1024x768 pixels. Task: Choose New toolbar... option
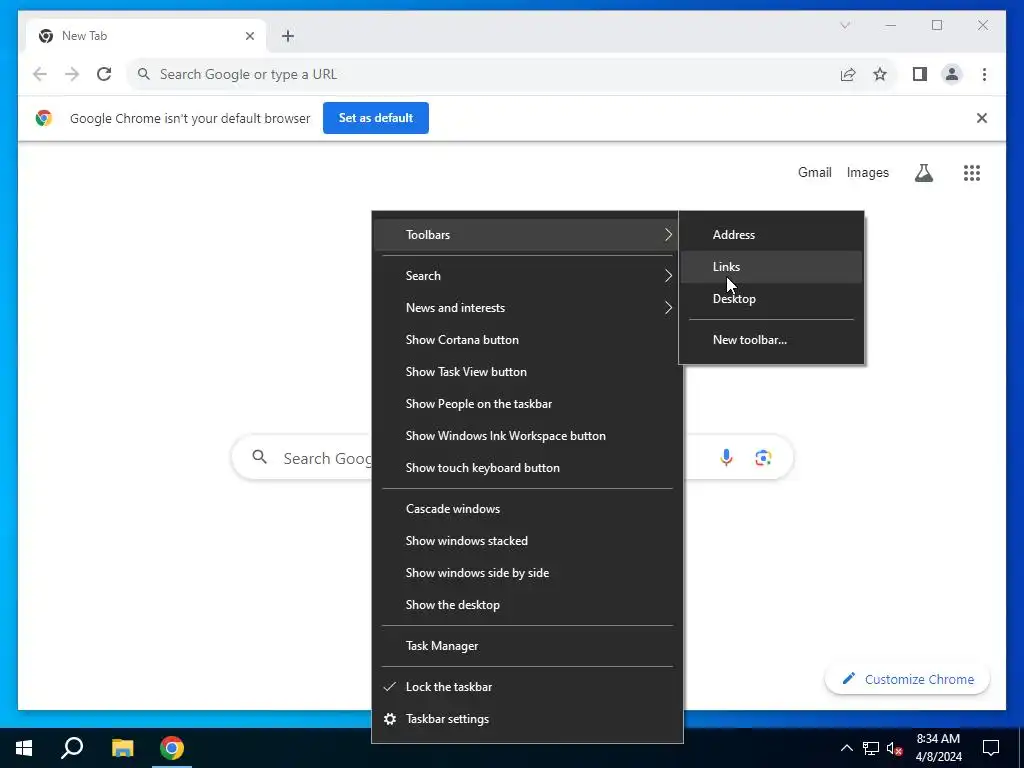pyautogui.click(x=771, y=340)
